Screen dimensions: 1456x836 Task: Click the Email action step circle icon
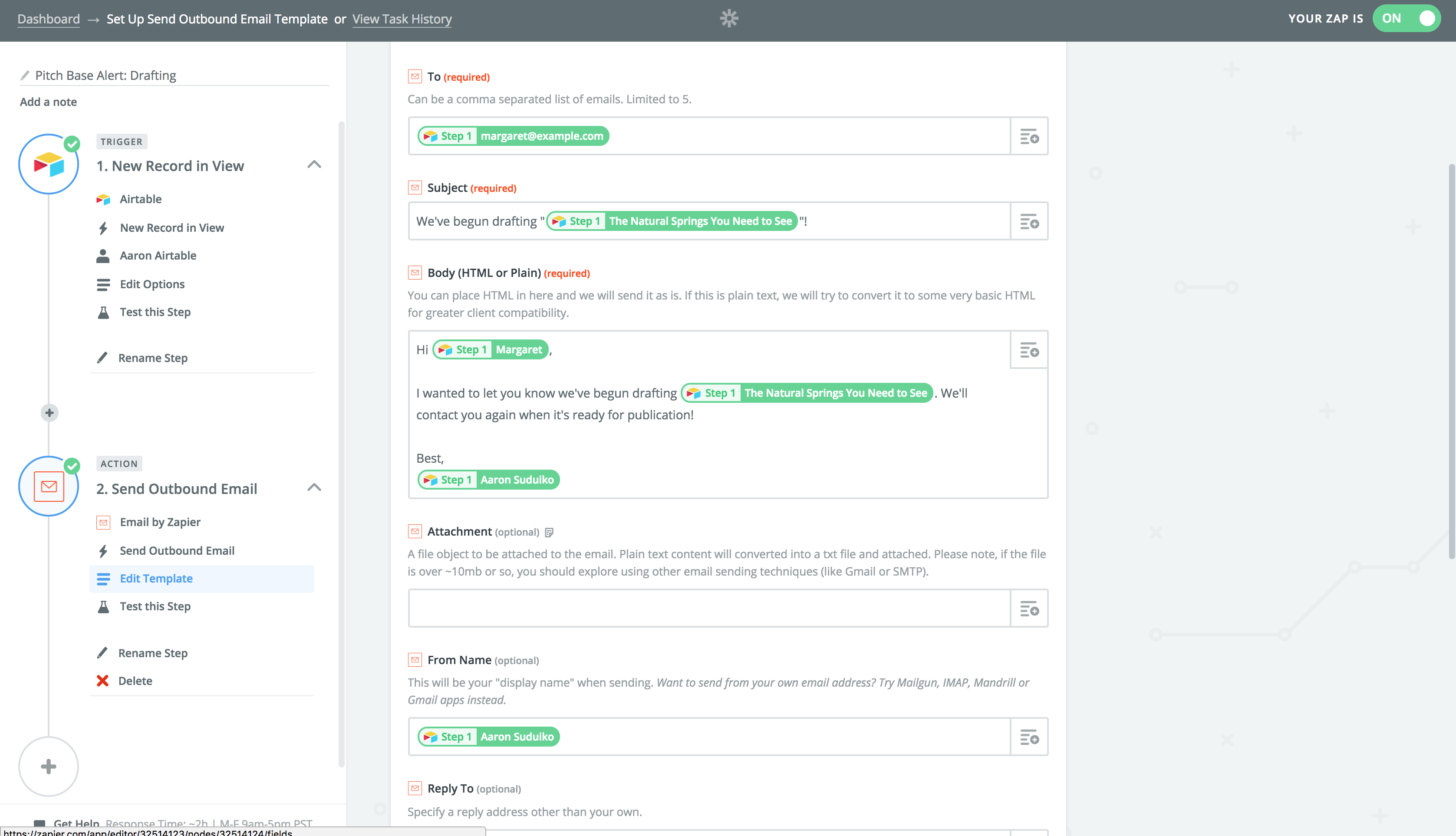click(49, 487)
